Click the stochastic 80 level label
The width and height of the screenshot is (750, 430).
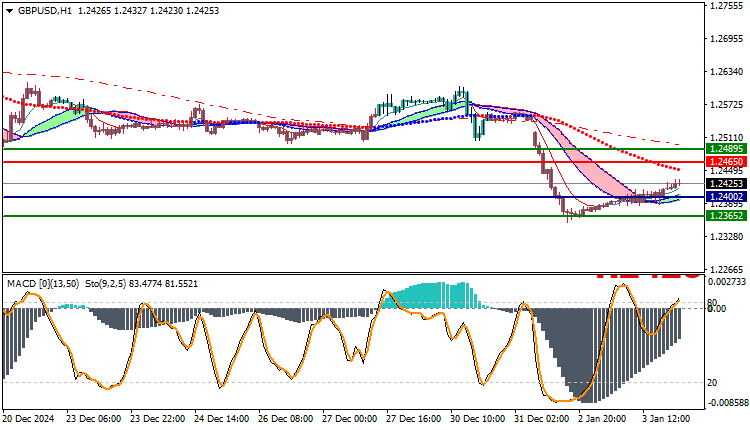712,303
